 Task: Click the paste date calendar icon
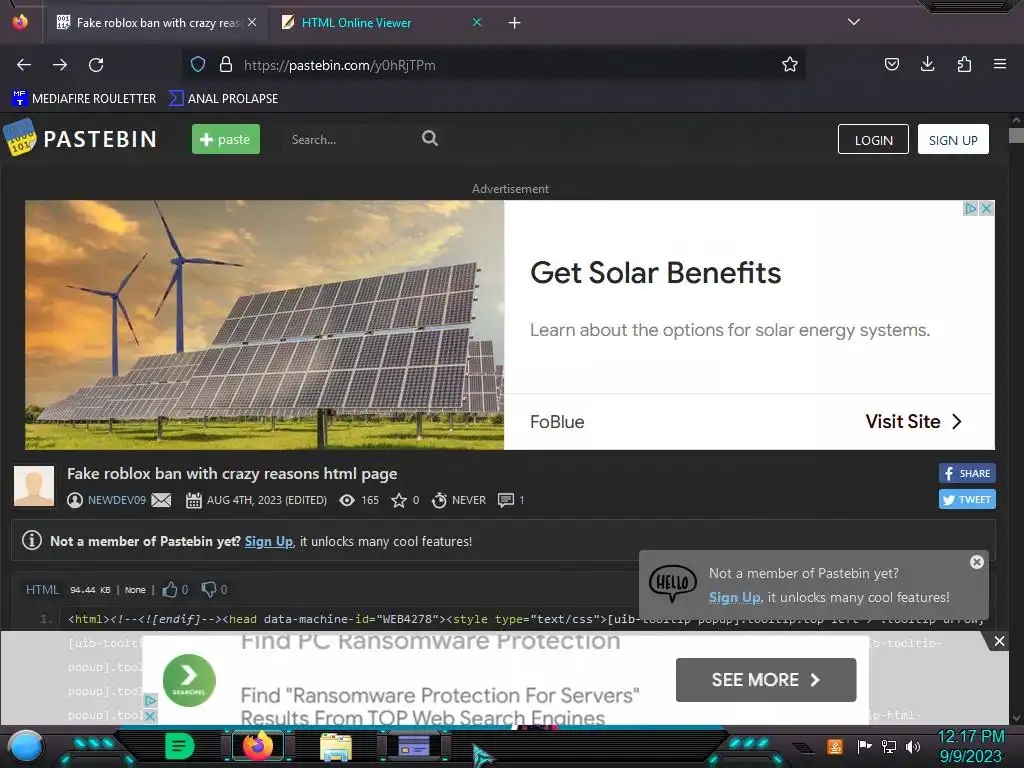[x=193, y=500]
